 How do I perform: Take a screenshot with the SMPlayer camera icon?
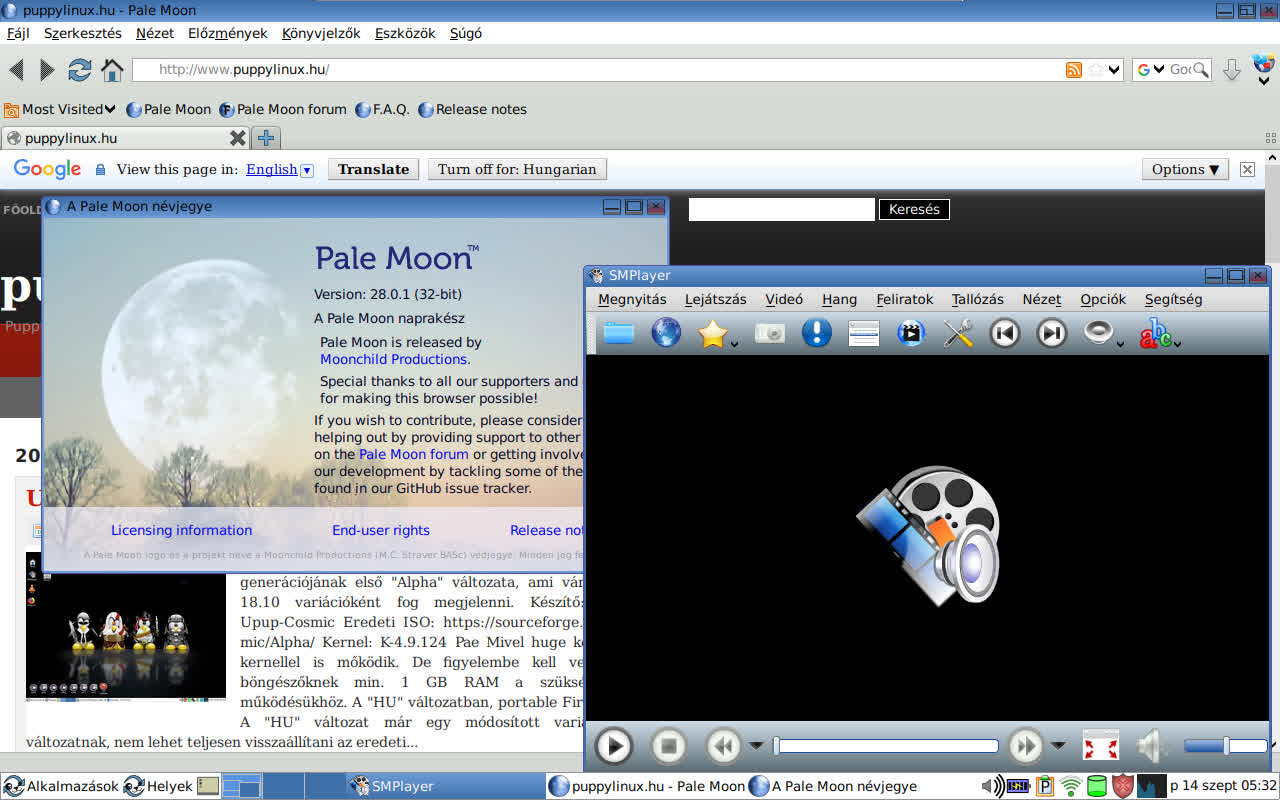769,333
